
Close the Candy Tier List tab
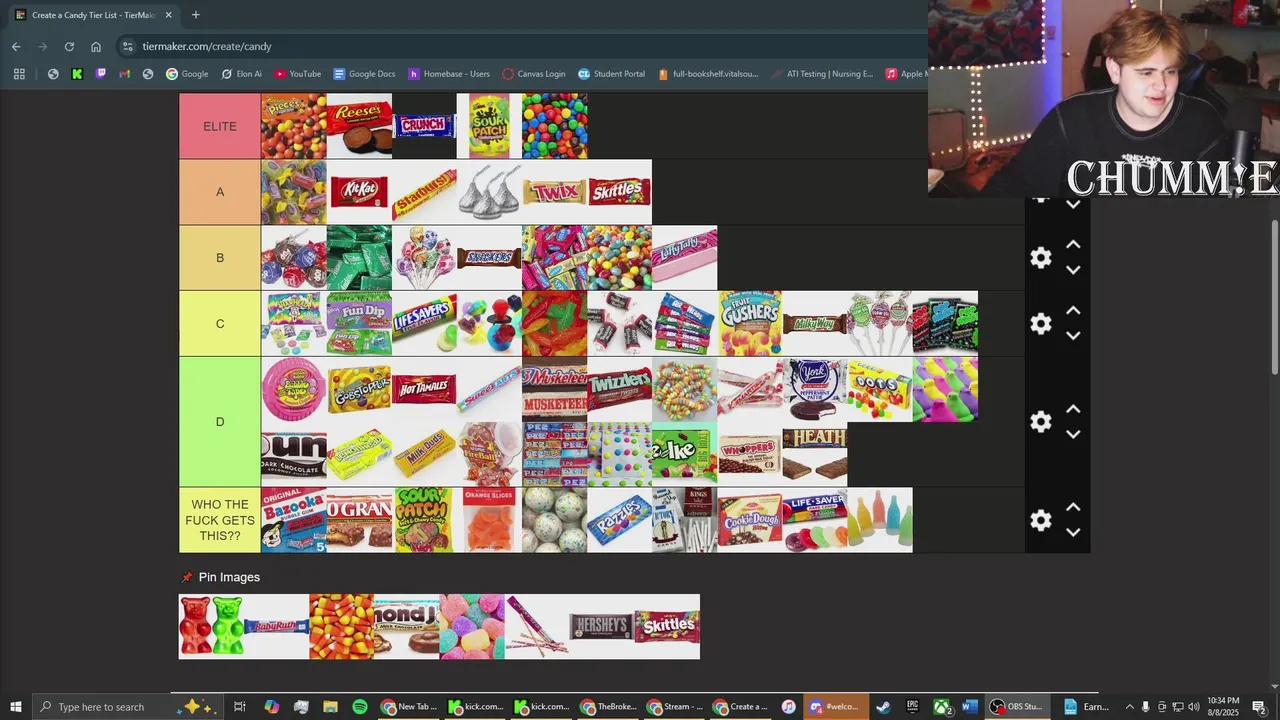(168, 15)
